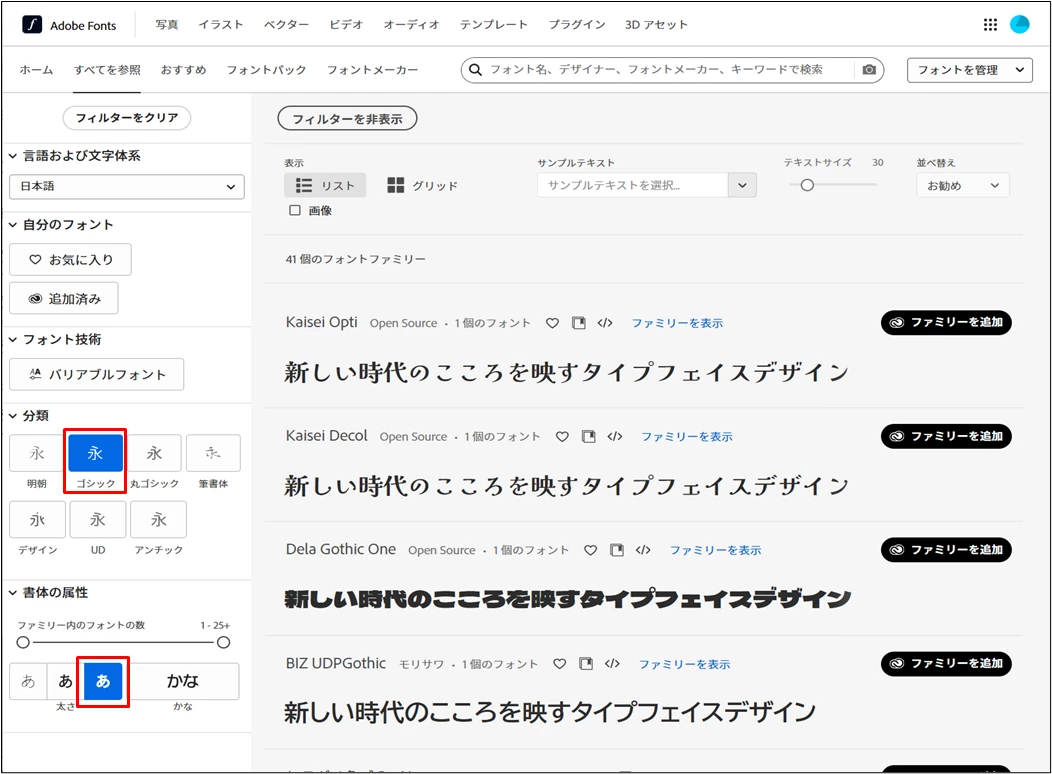Viewport: 1052px width, 774px height.
Task: Collapse 言語および文字体系 section
Action: [13, 156]
